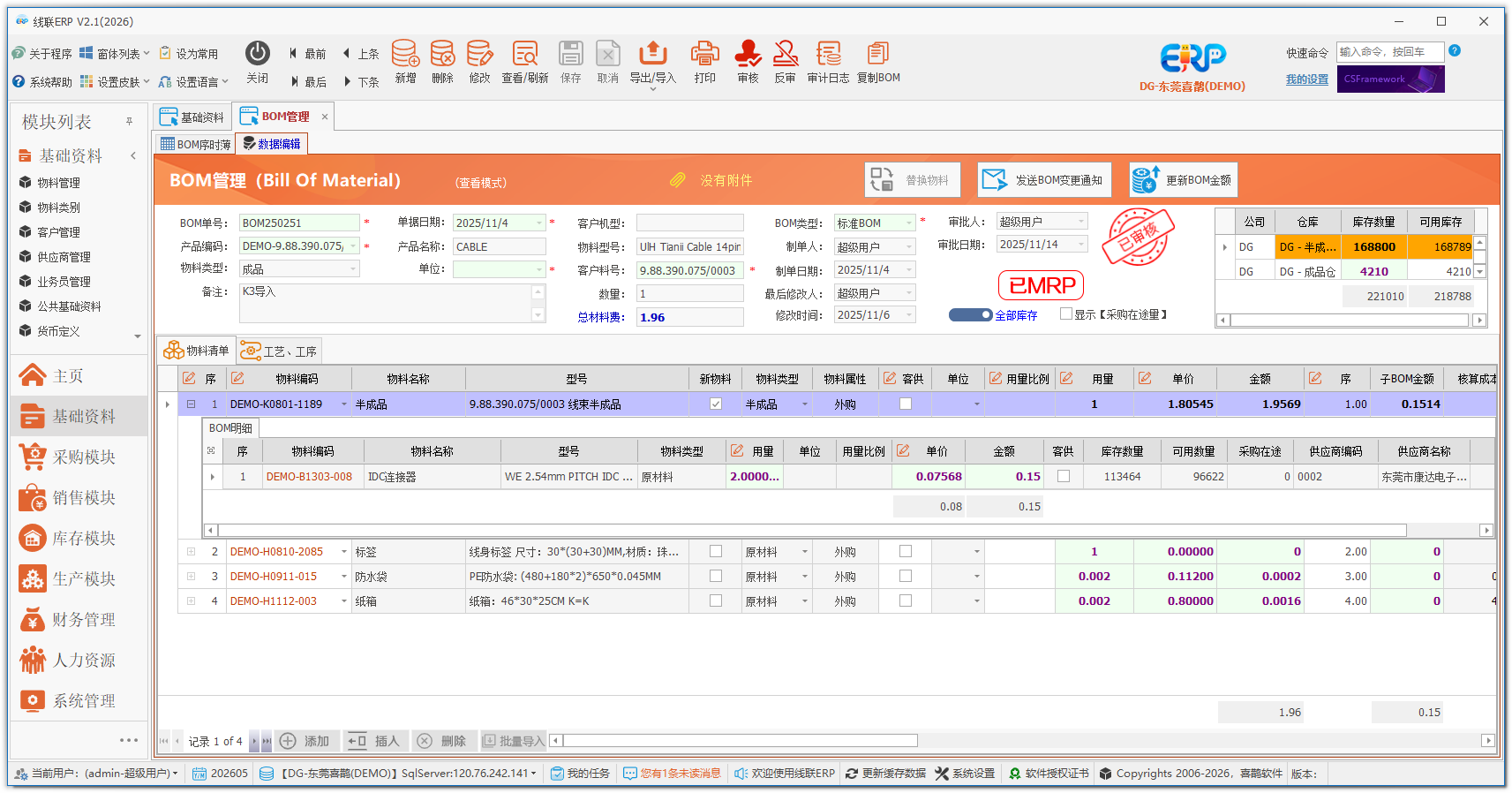The width and height of the screenshot is (1512, 793).
Task: Click the 备注 text field
Action: pyautogui.click(x=393, y=303)
